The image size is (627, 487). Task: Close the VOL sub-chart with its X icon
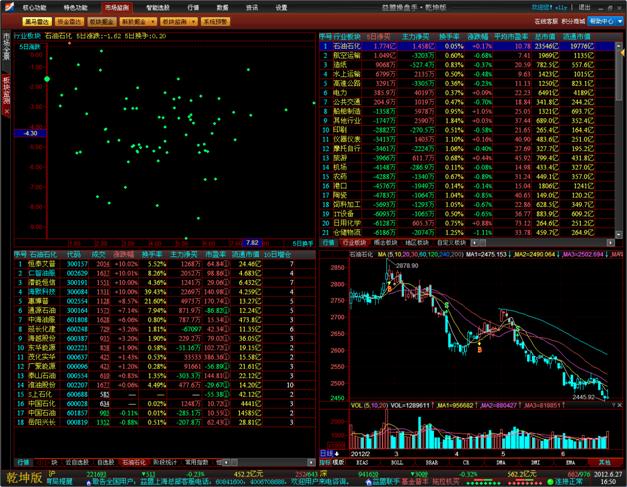point(620,405)
